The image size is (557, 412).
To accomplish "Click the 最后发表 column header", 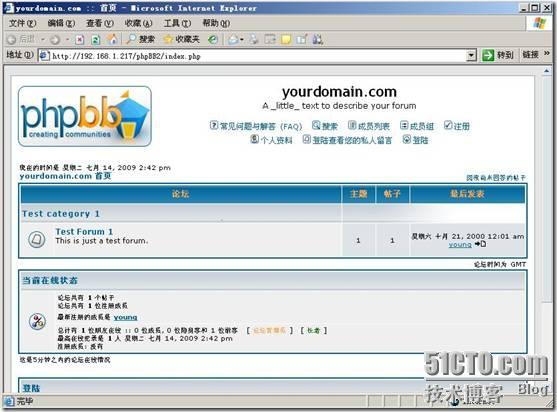I will [467, 194].
